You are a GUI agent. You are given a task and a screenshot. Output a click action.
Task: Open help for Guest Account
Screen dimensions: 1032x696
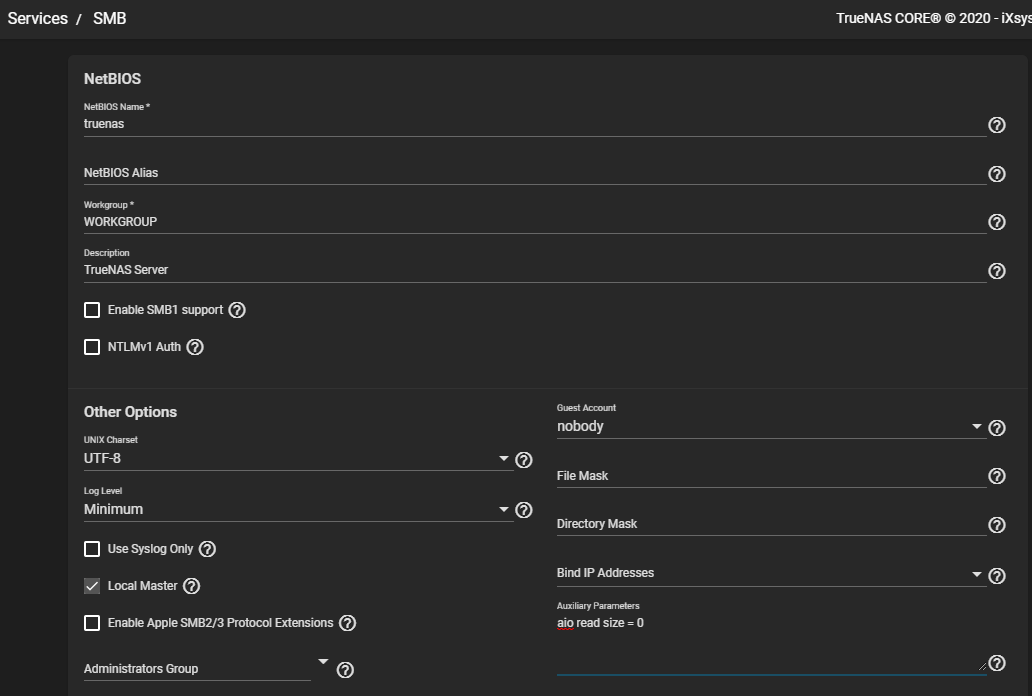[996, 428]
